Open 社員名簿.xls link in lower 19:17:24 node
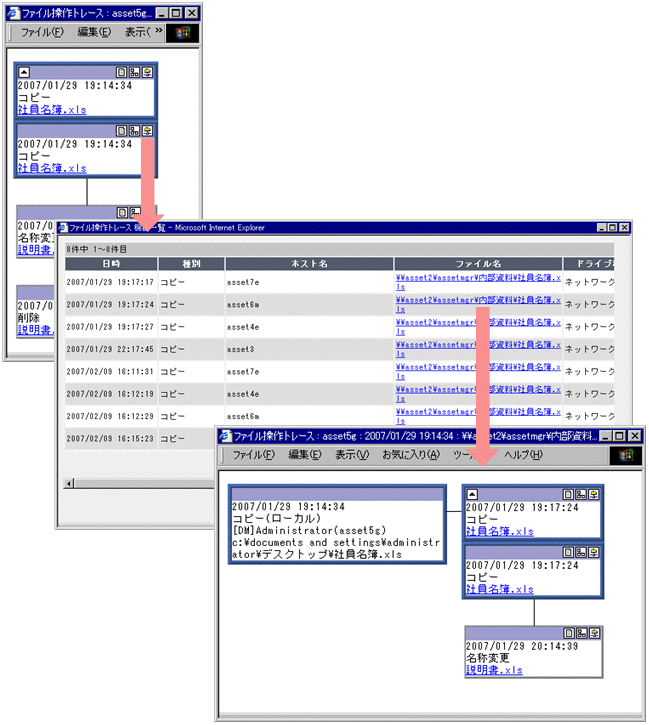 click(x=500, y=589)
